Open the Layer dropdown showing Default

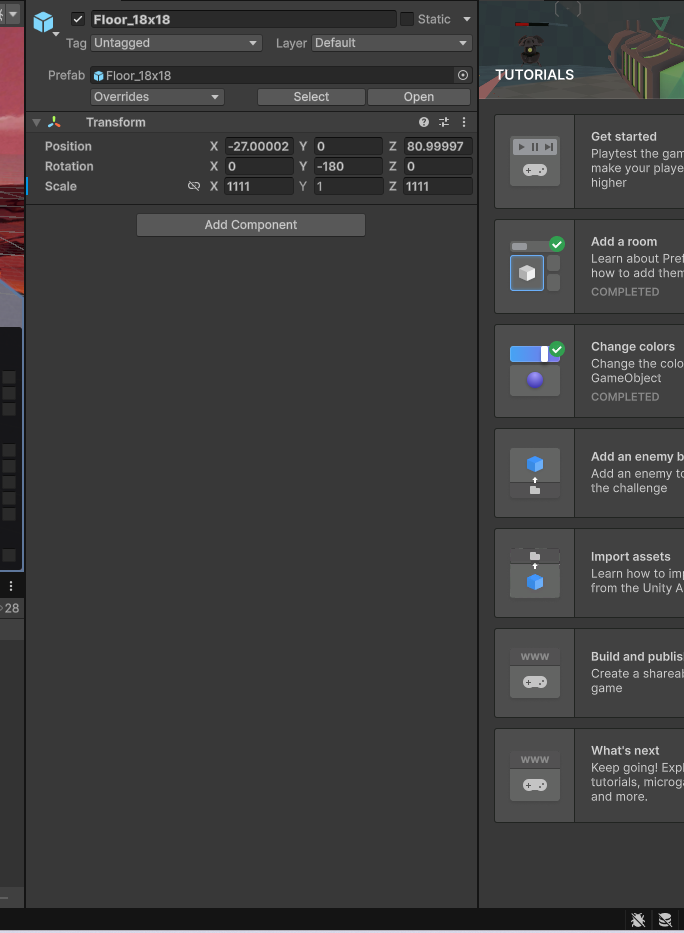(391, 43)
